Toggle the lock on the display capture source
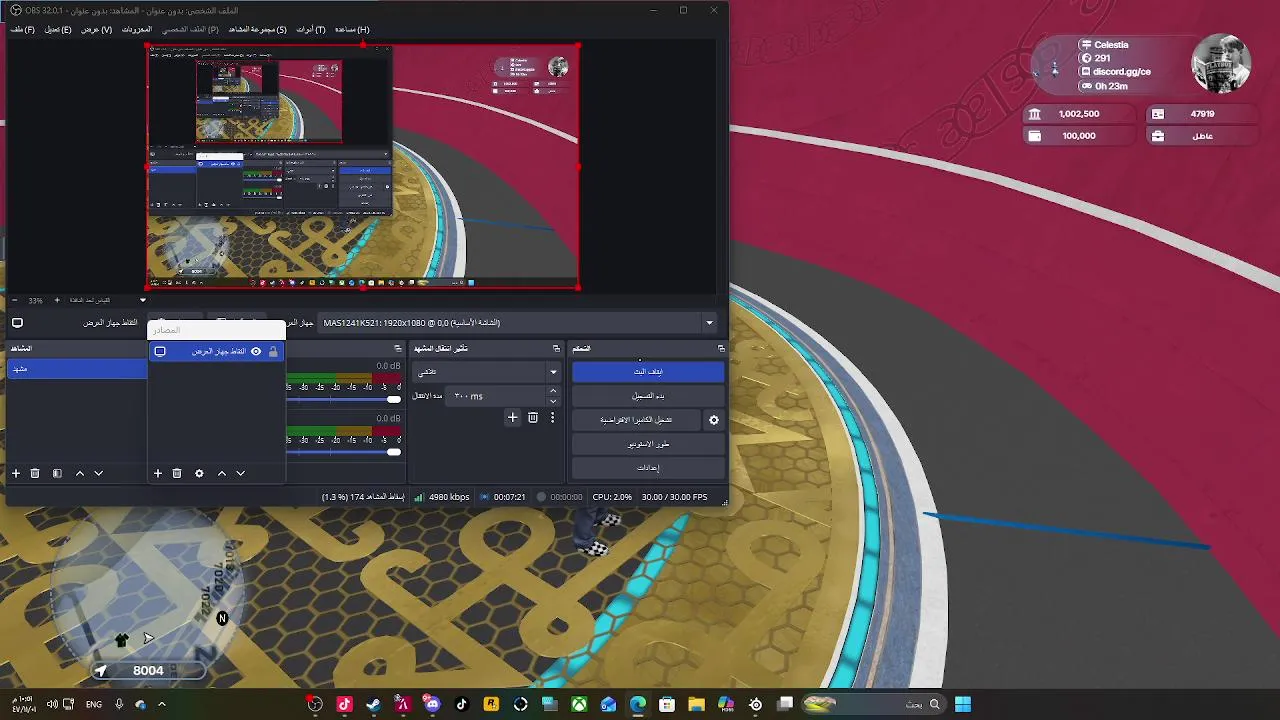 (273, 351)
